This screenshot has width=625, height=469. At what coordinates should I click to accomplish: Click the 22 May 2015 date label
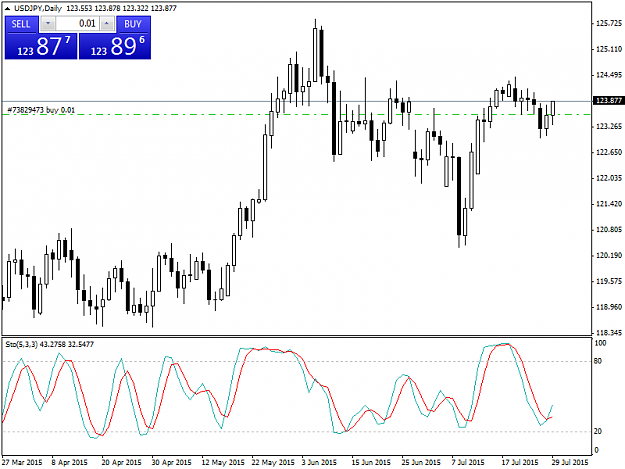(273, 462)
